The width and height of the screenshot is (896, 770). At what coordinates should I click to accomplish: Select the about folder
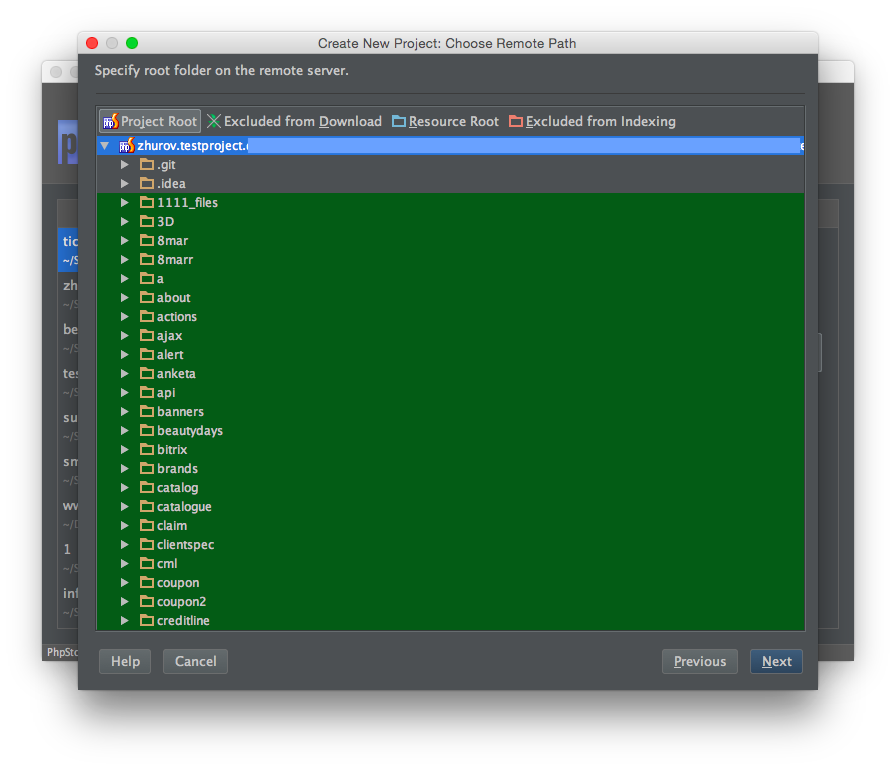point(173,298)
